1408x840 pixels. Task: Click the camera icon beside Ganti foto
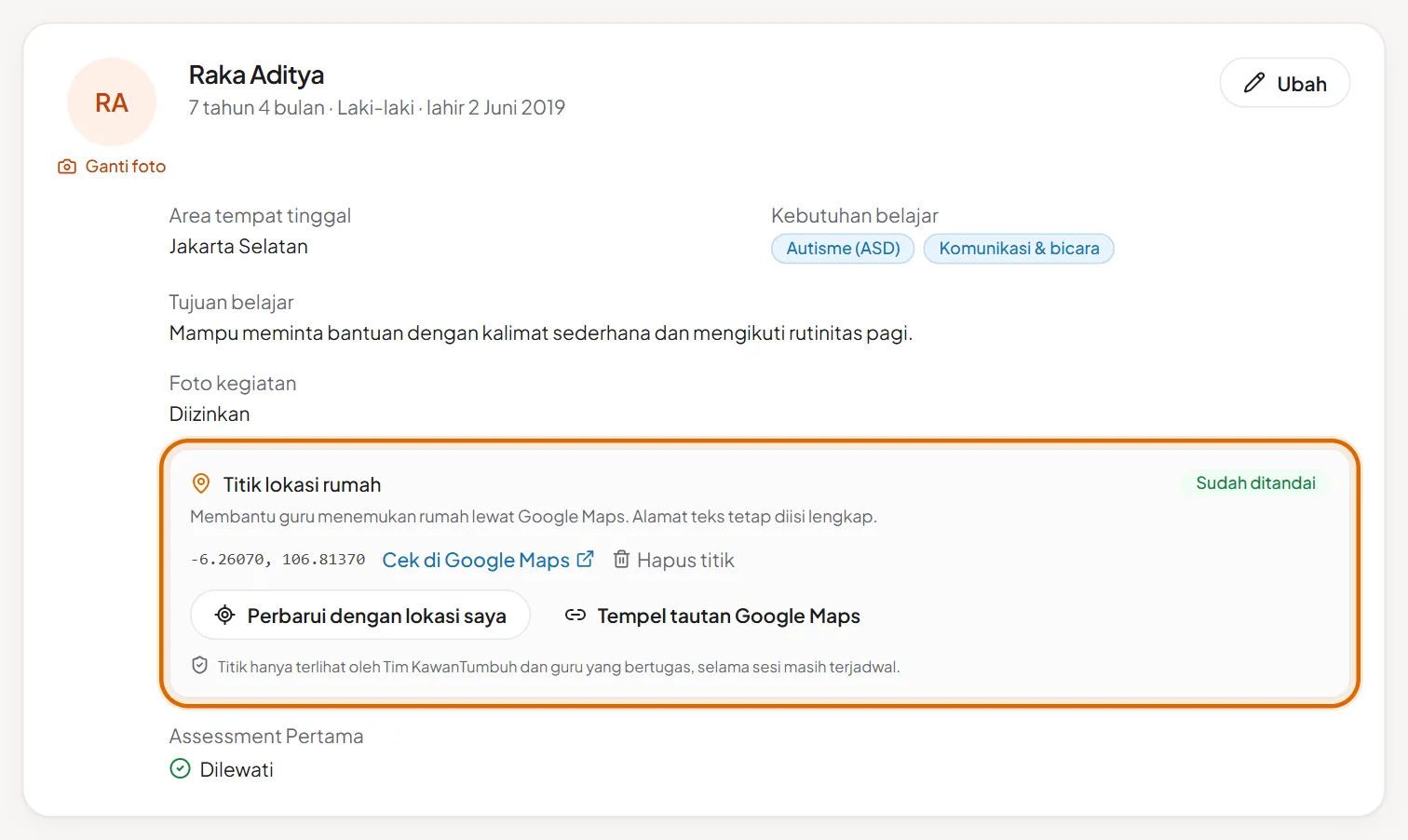(67, 167)
